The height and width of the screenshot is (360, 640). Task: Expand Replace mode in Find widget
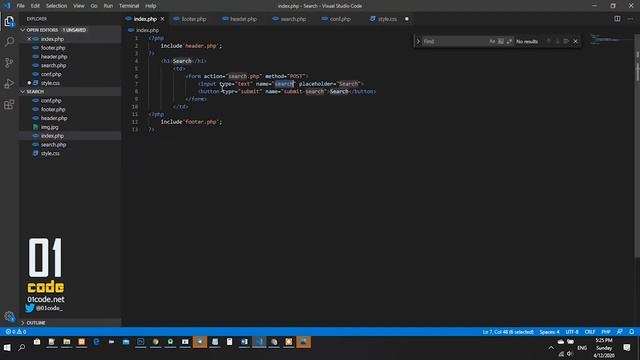click(418, 41)
